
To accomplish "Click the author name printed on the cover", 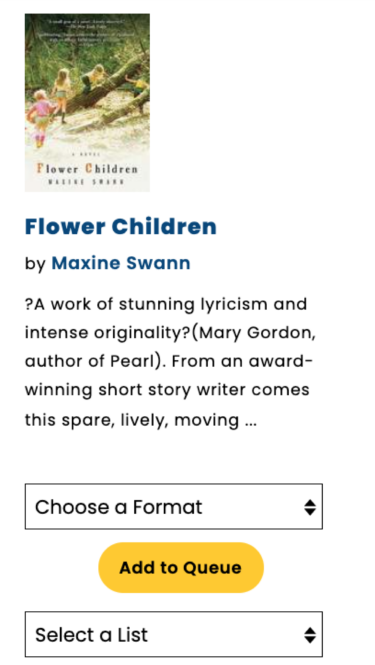I will (x=87, y=181).
